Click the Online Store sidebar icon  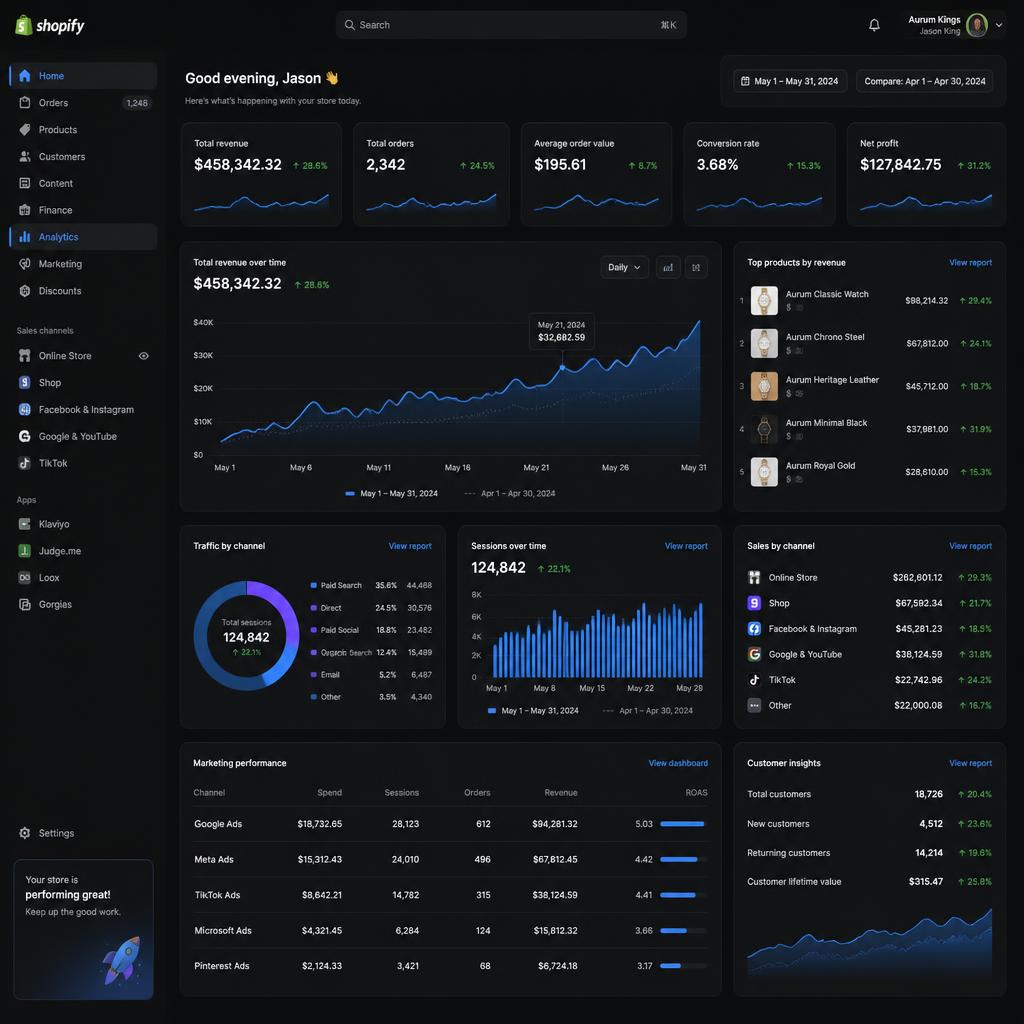point(25,355)
